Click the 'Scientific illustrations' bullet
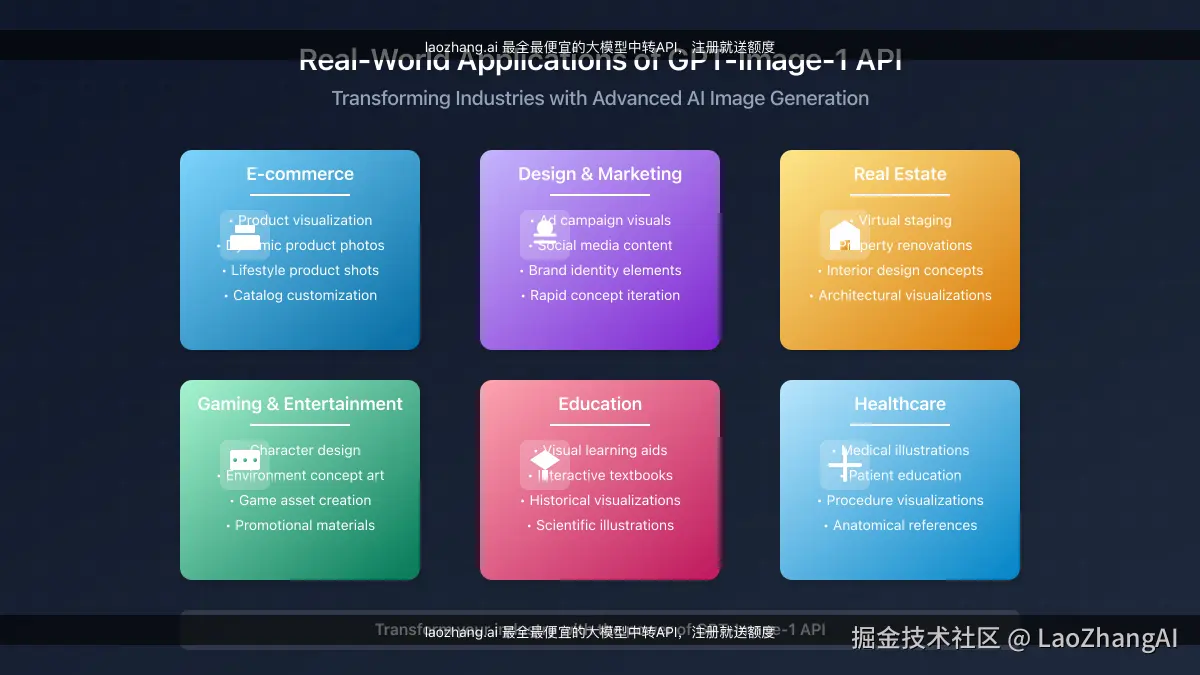 point(600,525)
